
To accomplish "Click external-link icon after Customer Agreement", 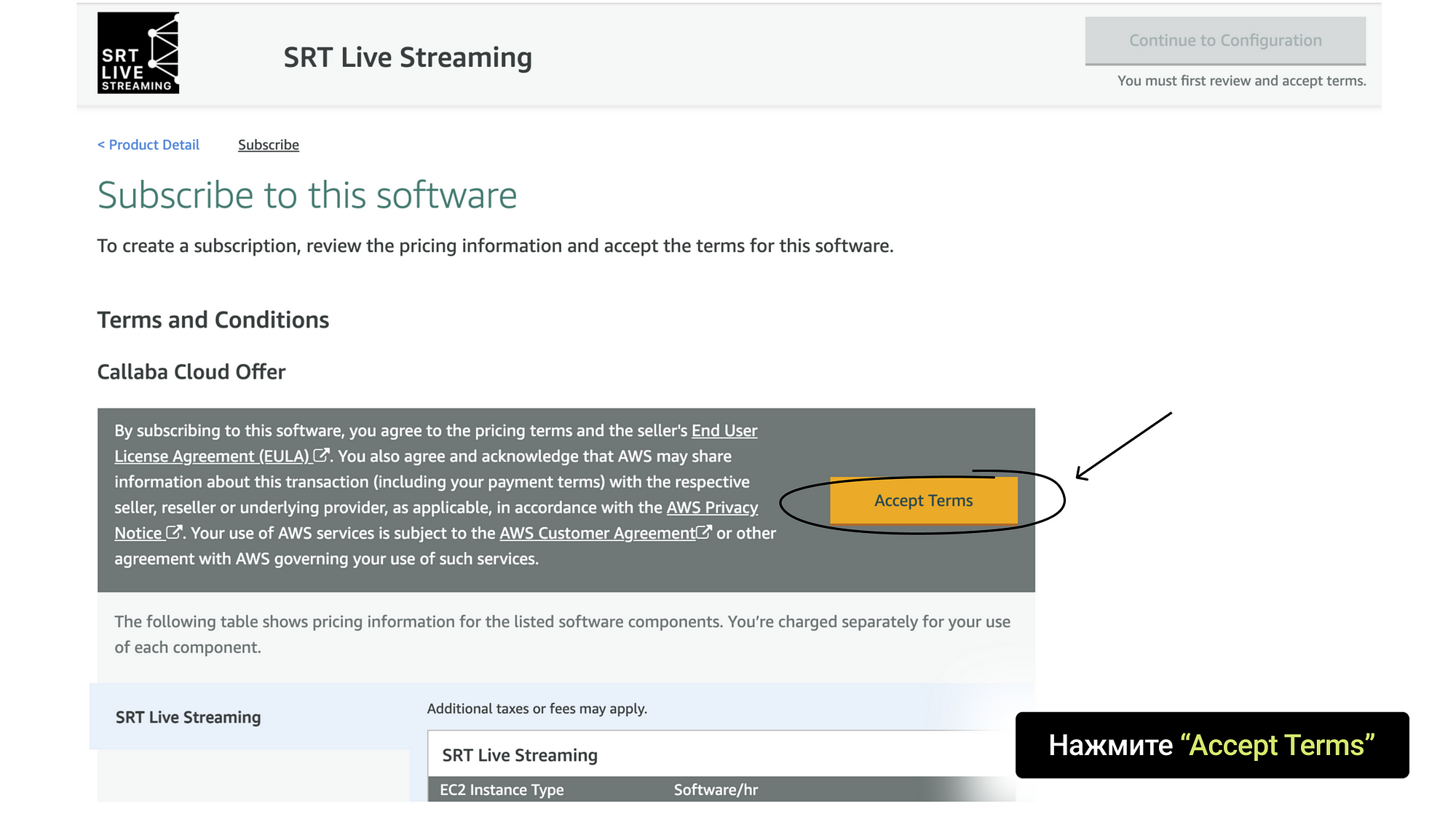I will (x=703, y=532).
